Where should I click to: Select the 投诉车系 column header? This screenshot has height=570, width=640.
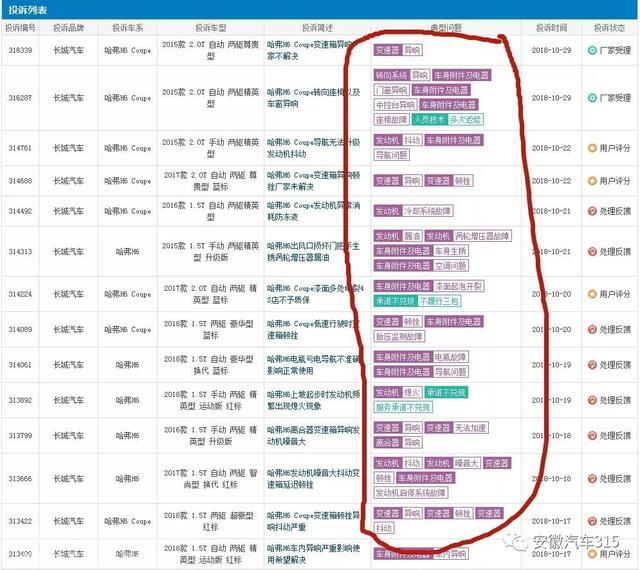pos(128,28)
